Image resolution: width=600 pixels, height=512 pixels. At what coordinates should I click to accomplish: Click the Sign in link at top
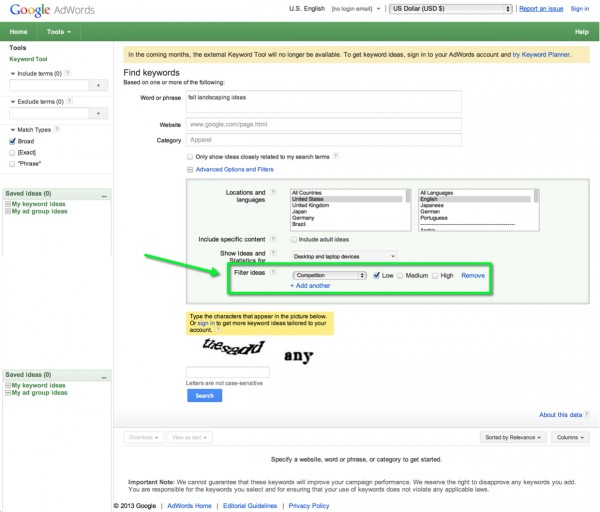point(580,9)
